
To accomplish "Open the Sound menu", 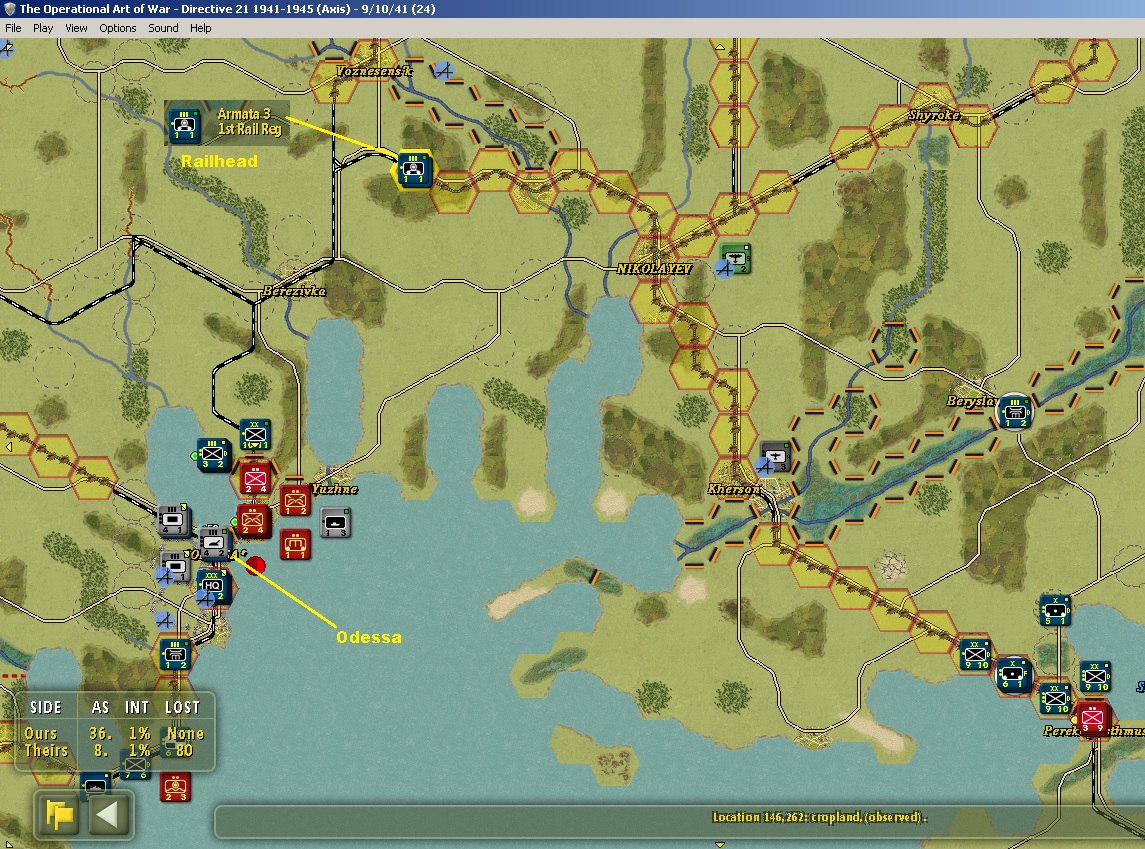I will (x=163, y=28).
